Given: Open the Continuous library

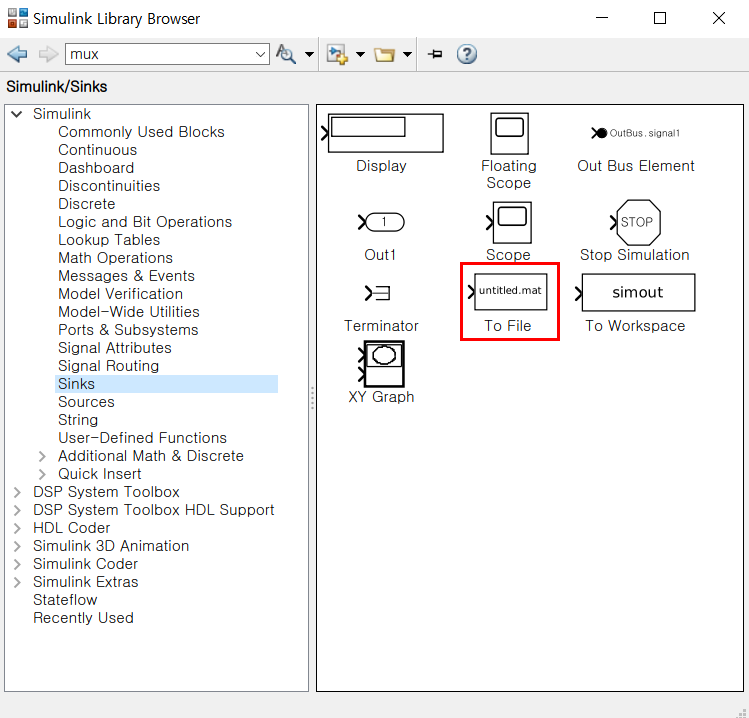Looking at the screenshot, I should point(97,150).
